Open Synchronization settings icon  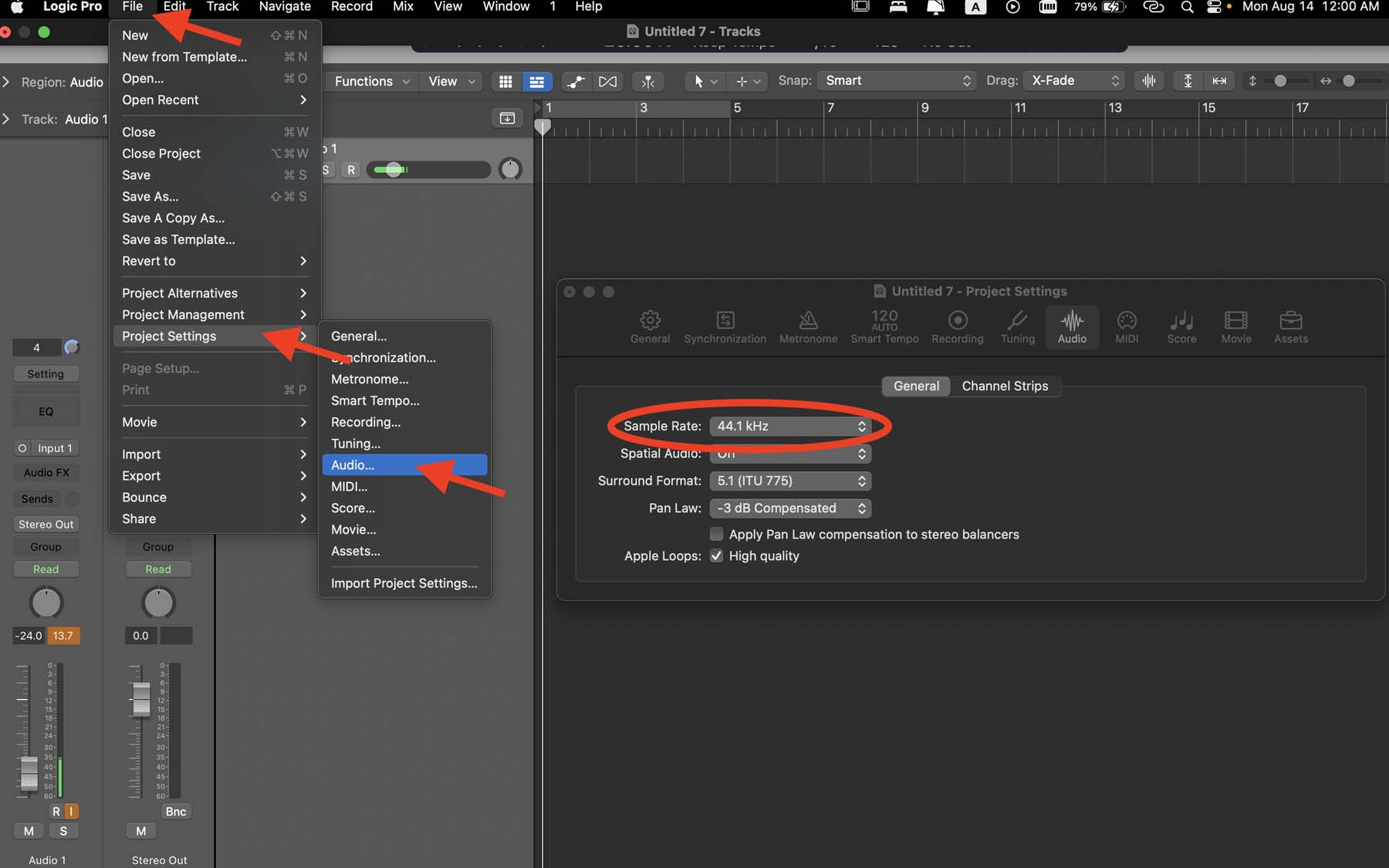click(725, 327)
